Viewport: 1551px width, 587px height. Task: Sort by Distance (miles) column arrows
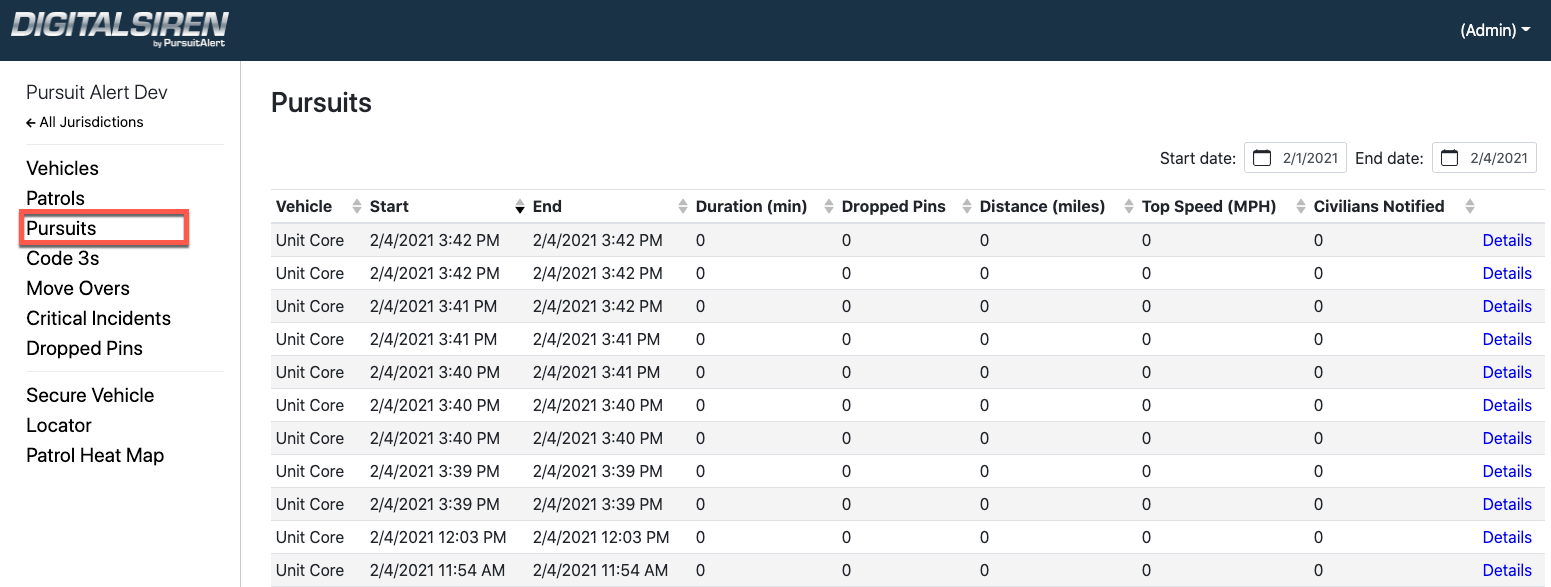1129,207
